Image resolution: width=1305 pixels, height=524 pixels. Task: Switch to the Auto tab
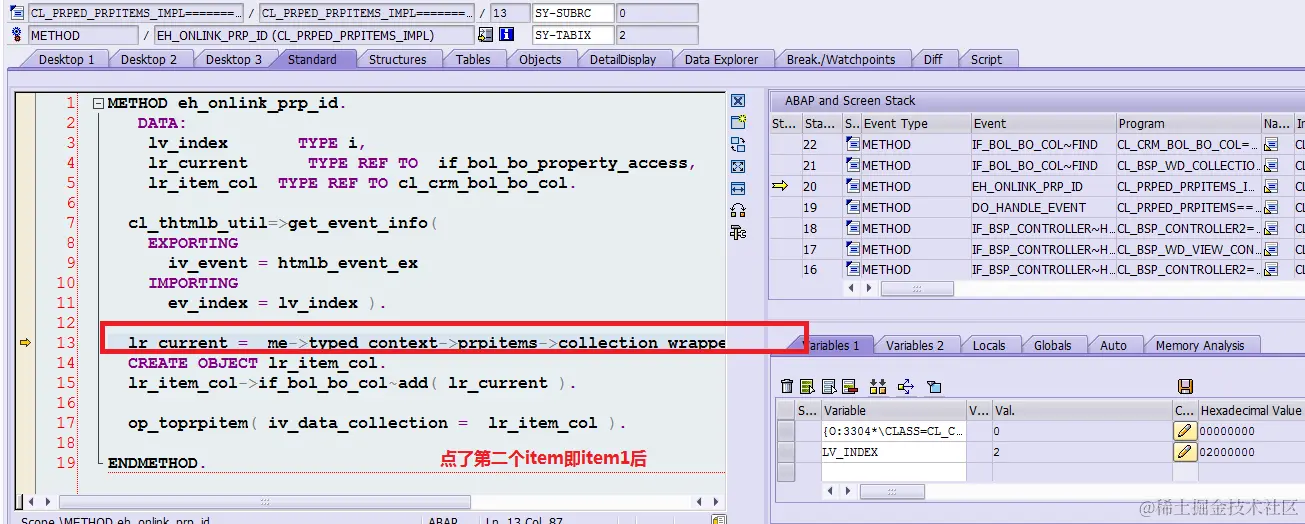pyautogui.click(x=1113, y=345)
